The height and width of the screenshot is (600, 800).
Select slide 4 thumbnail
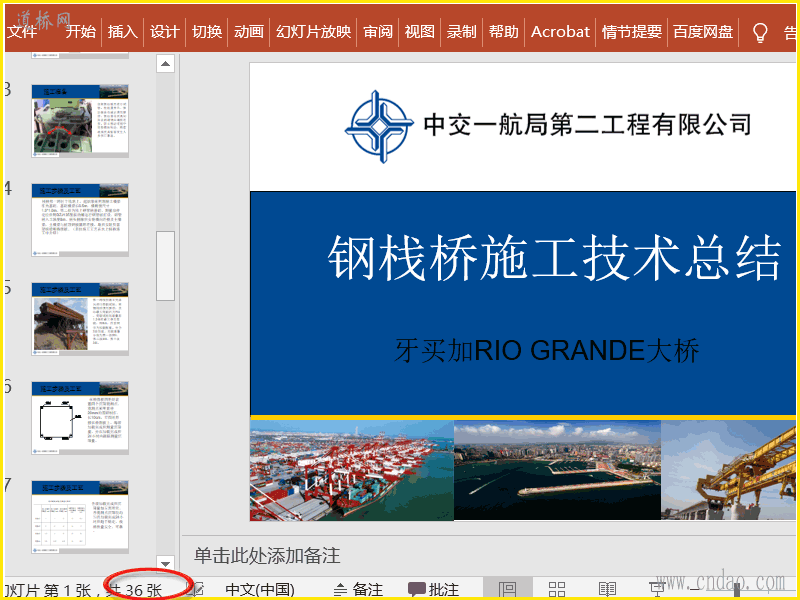(80, 220)
